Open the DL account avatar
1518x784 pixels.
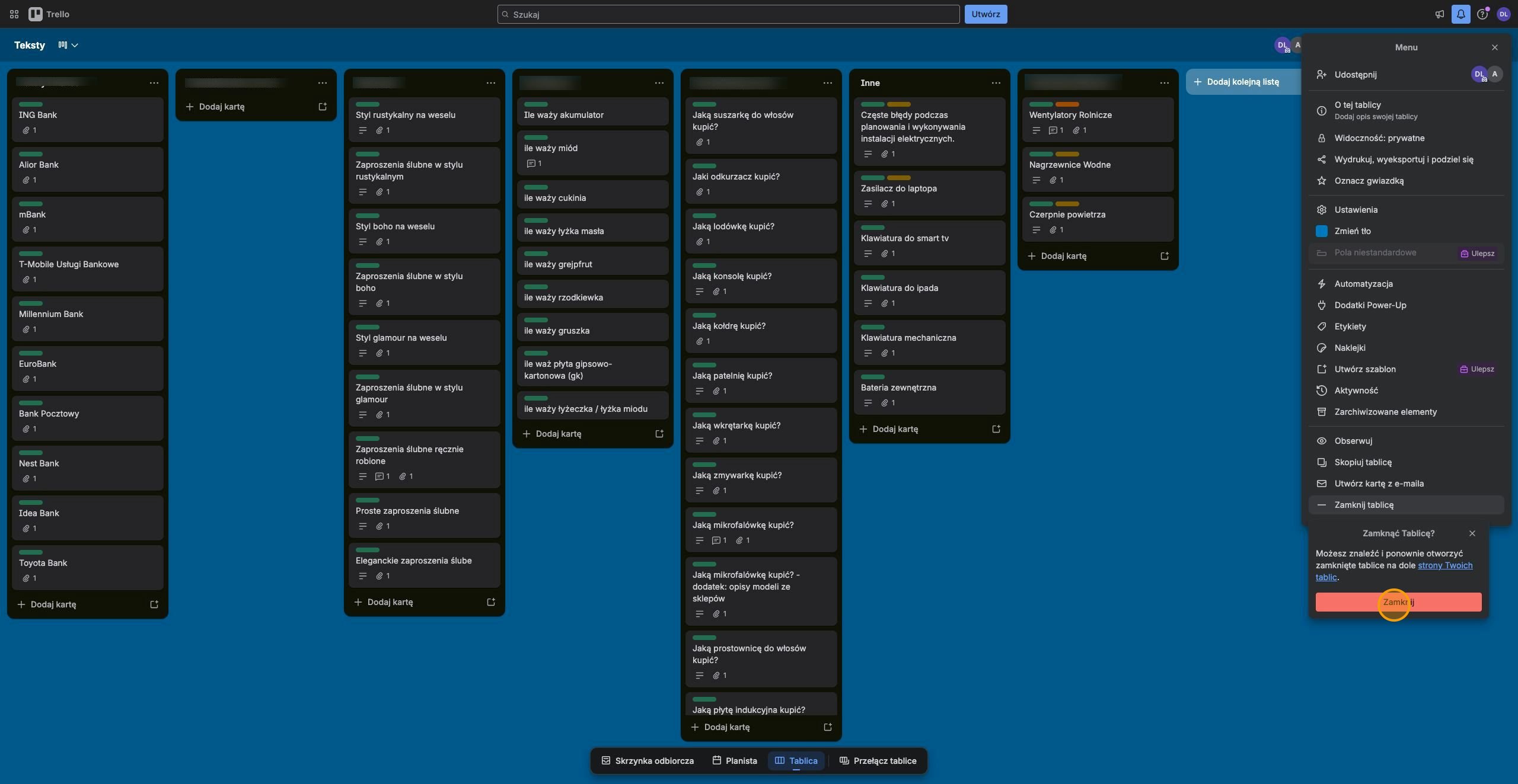click(1504, 14)
